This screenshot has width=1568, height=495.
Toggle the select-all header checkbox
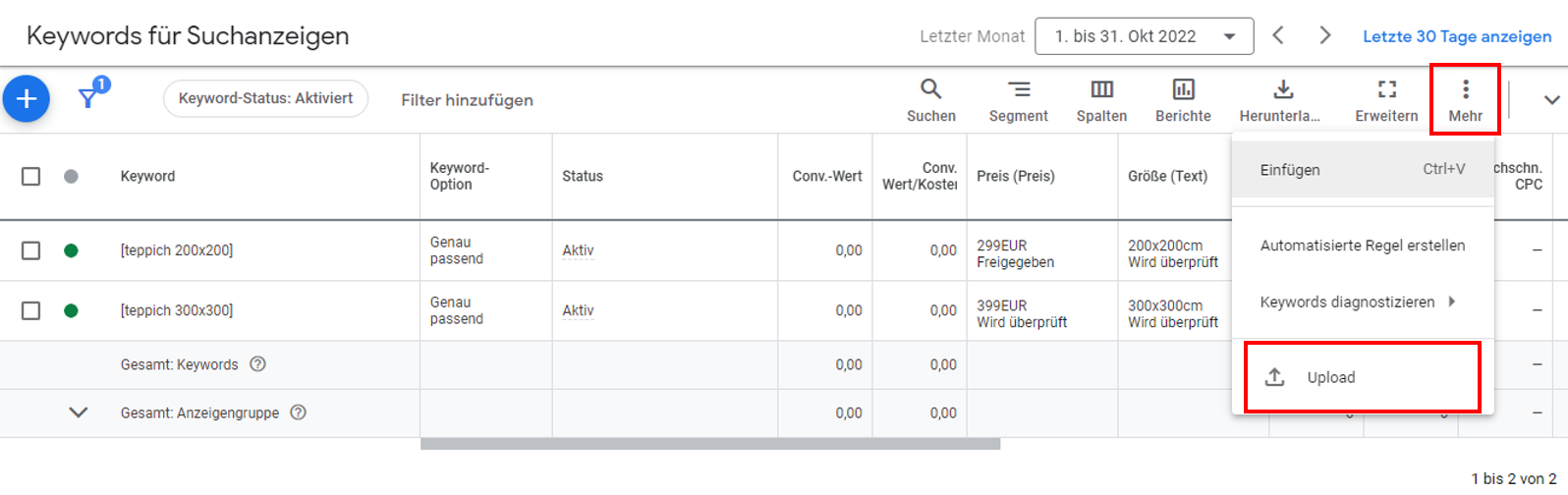(31, 177)
